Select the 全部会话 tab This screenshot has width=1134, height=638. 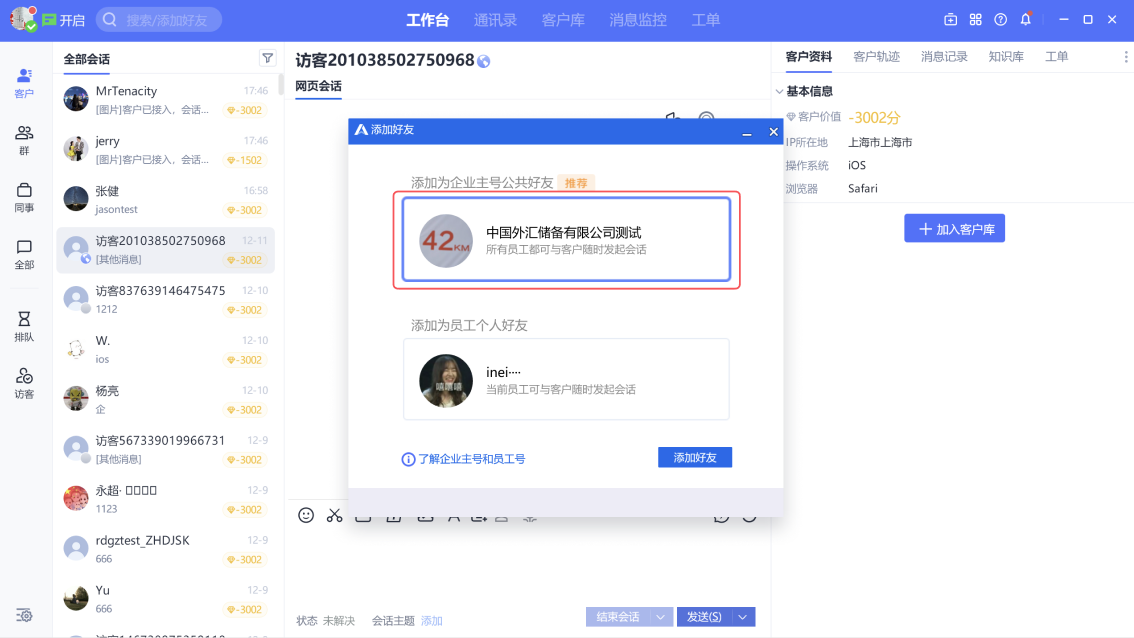pyautogui.click(x=87, y=59)
